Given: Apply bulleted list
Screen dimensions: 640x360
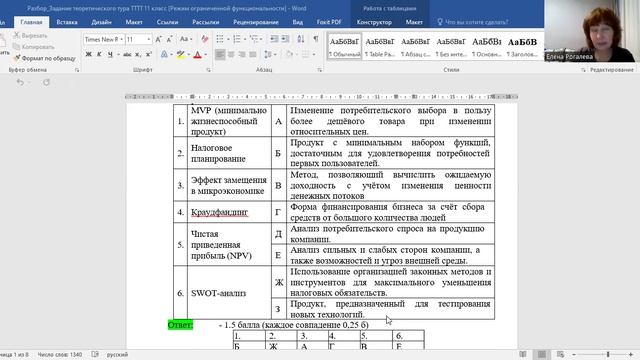Looking at the screenshot, I should [x=220, y=39].
